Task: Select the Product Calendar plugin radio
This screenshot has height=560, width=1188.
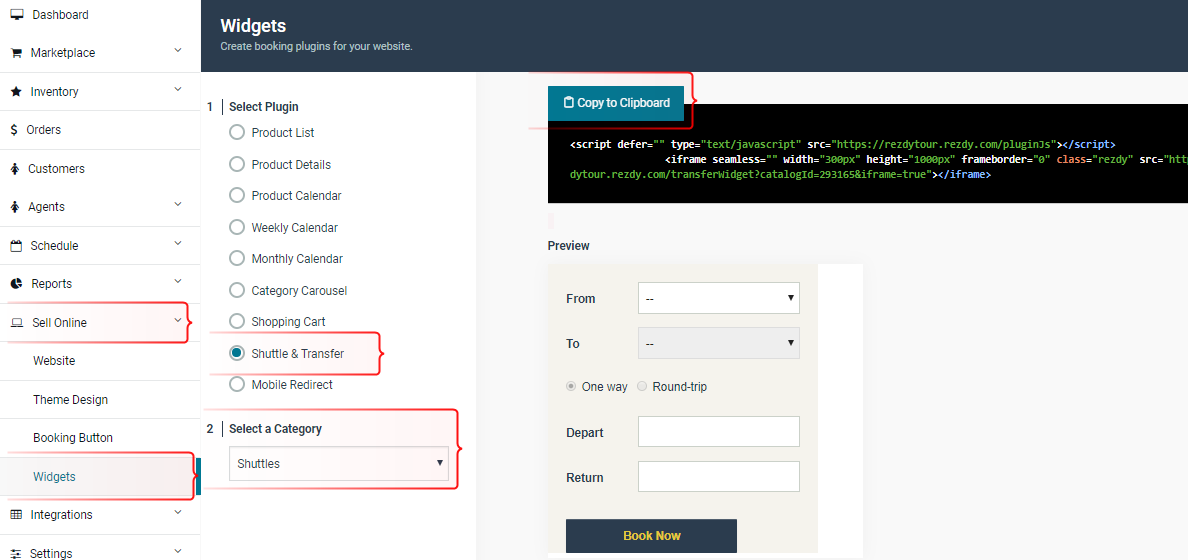Action: pyautogui.click(x=237, y=196)
